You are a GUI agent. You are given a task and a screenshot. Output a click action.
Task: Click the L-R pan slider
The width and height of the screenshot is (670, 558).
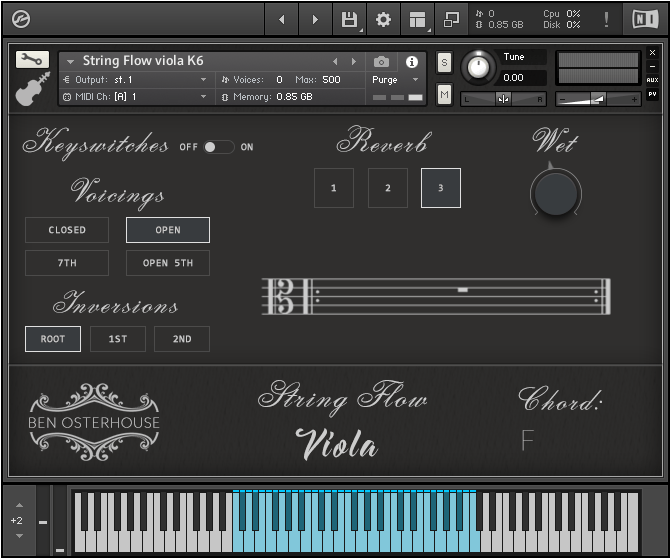[x=503, y=99]
